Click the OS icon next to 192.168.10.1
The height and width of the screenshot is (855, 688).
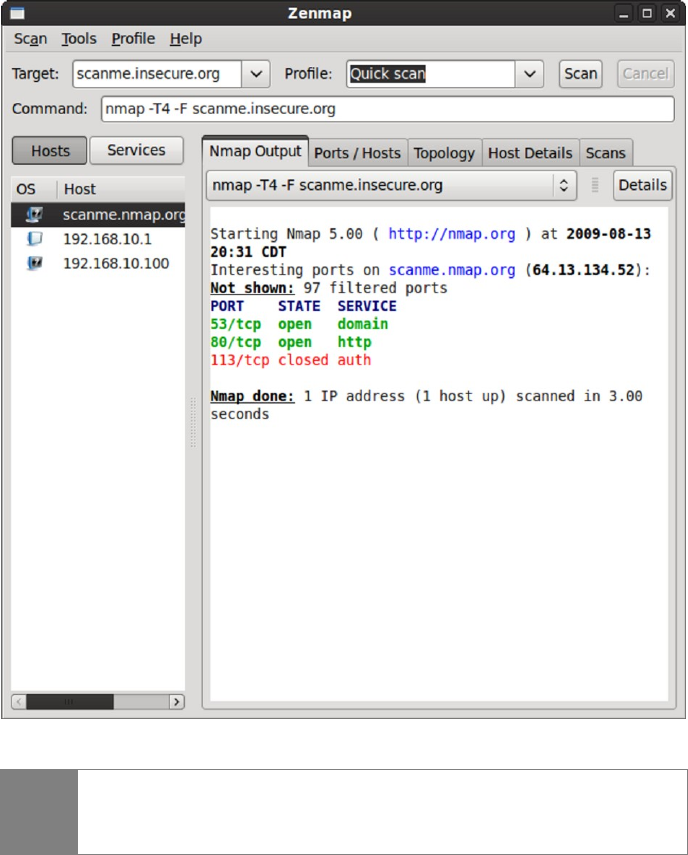click(34, 239)
